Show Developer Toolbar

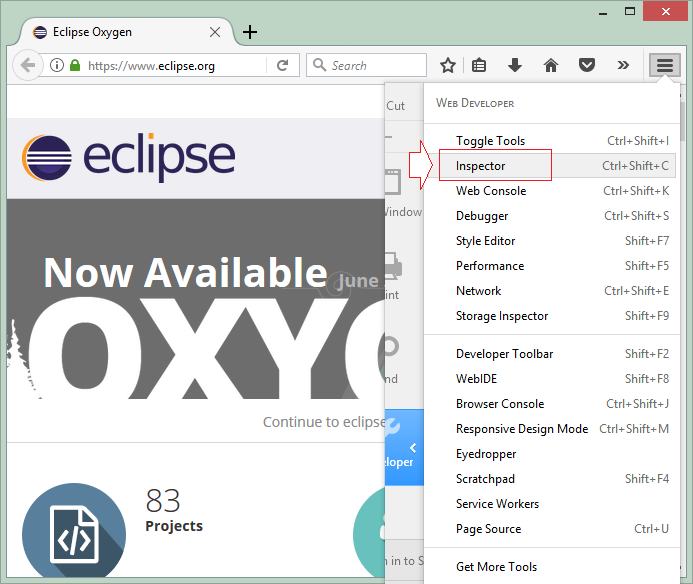tap(551, 354)
